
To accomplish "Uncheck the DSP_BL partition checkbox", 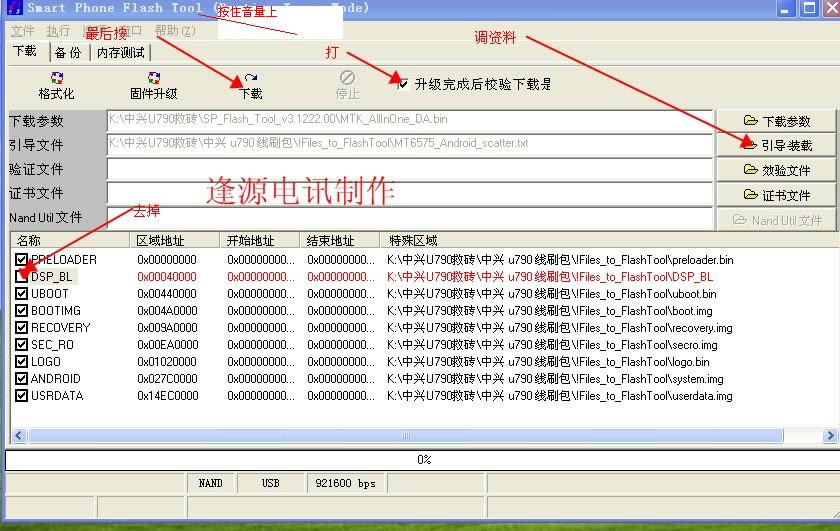I will coord(22,277).
